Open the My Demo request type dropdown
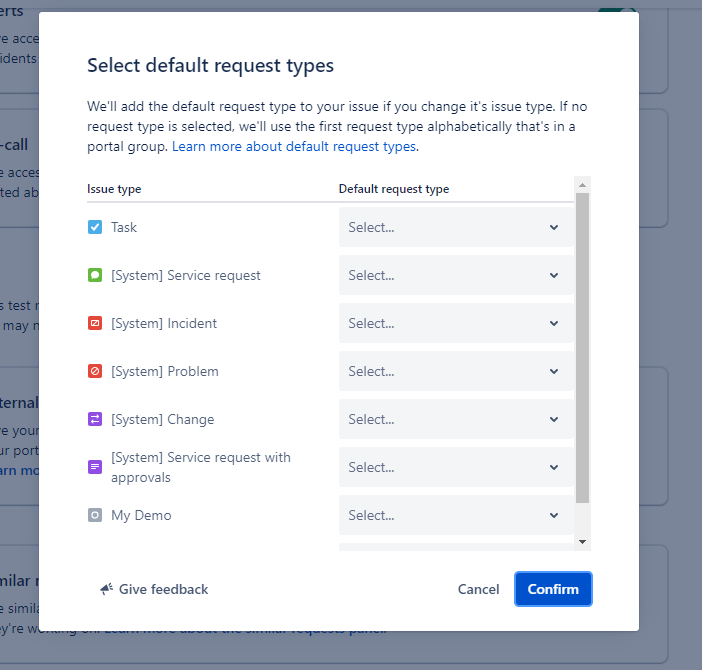Screen dimensions: 702x670 coord(455,515)
